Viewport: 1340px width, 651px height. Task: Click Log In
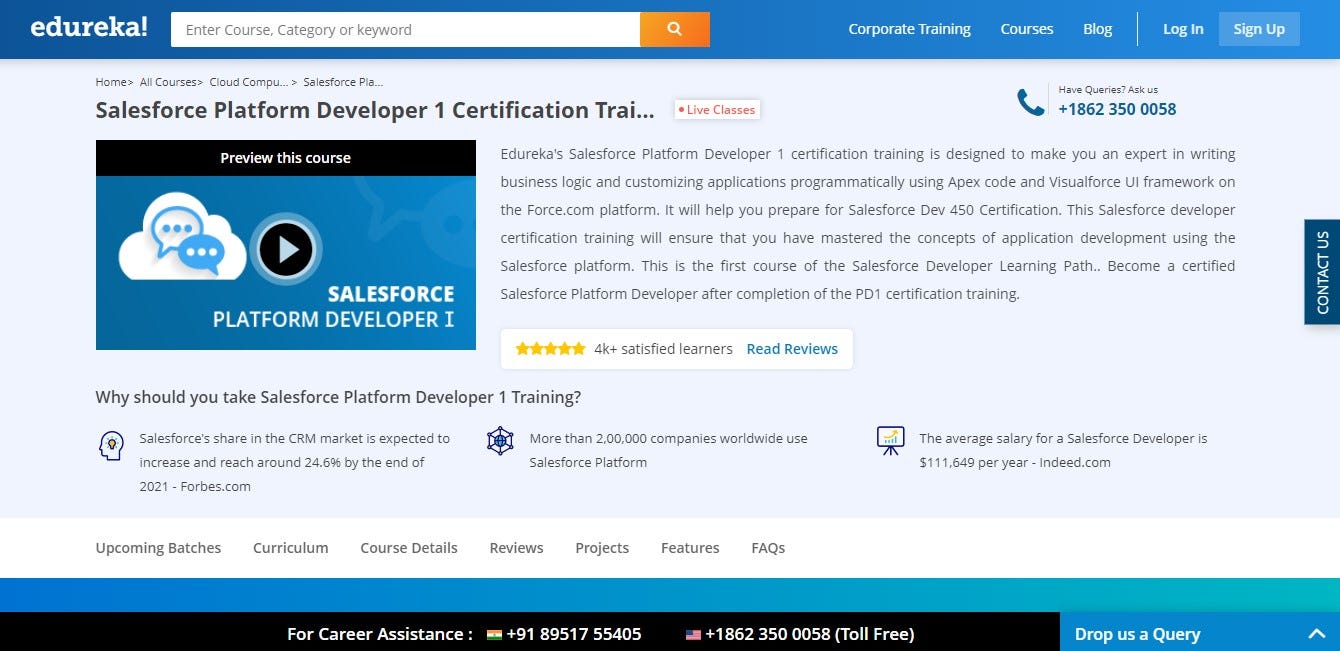[1183, 29]
